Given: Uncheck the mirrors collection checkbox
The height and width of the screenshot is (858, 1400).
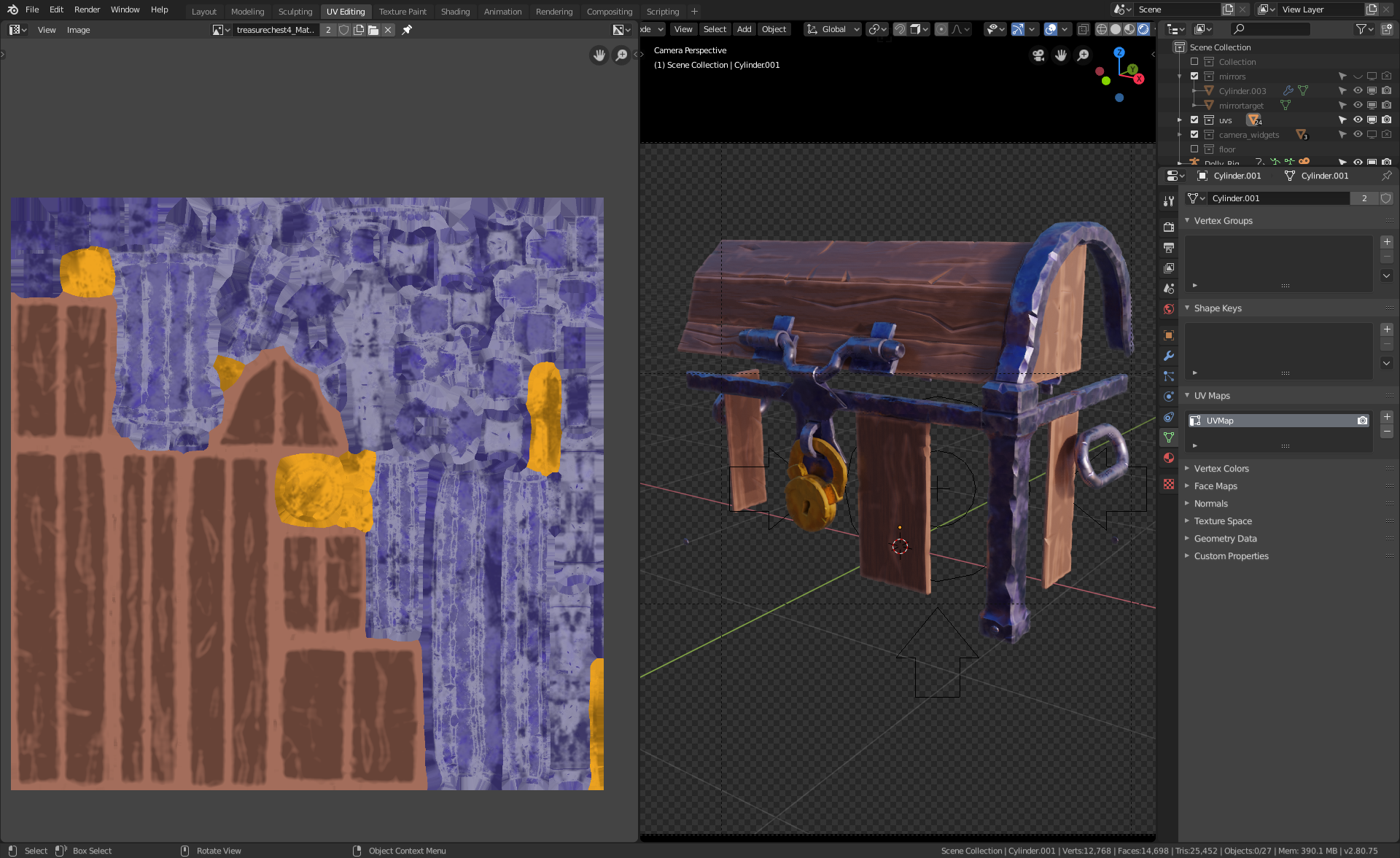Looking at the screenshot, I should pos(1194,77).
